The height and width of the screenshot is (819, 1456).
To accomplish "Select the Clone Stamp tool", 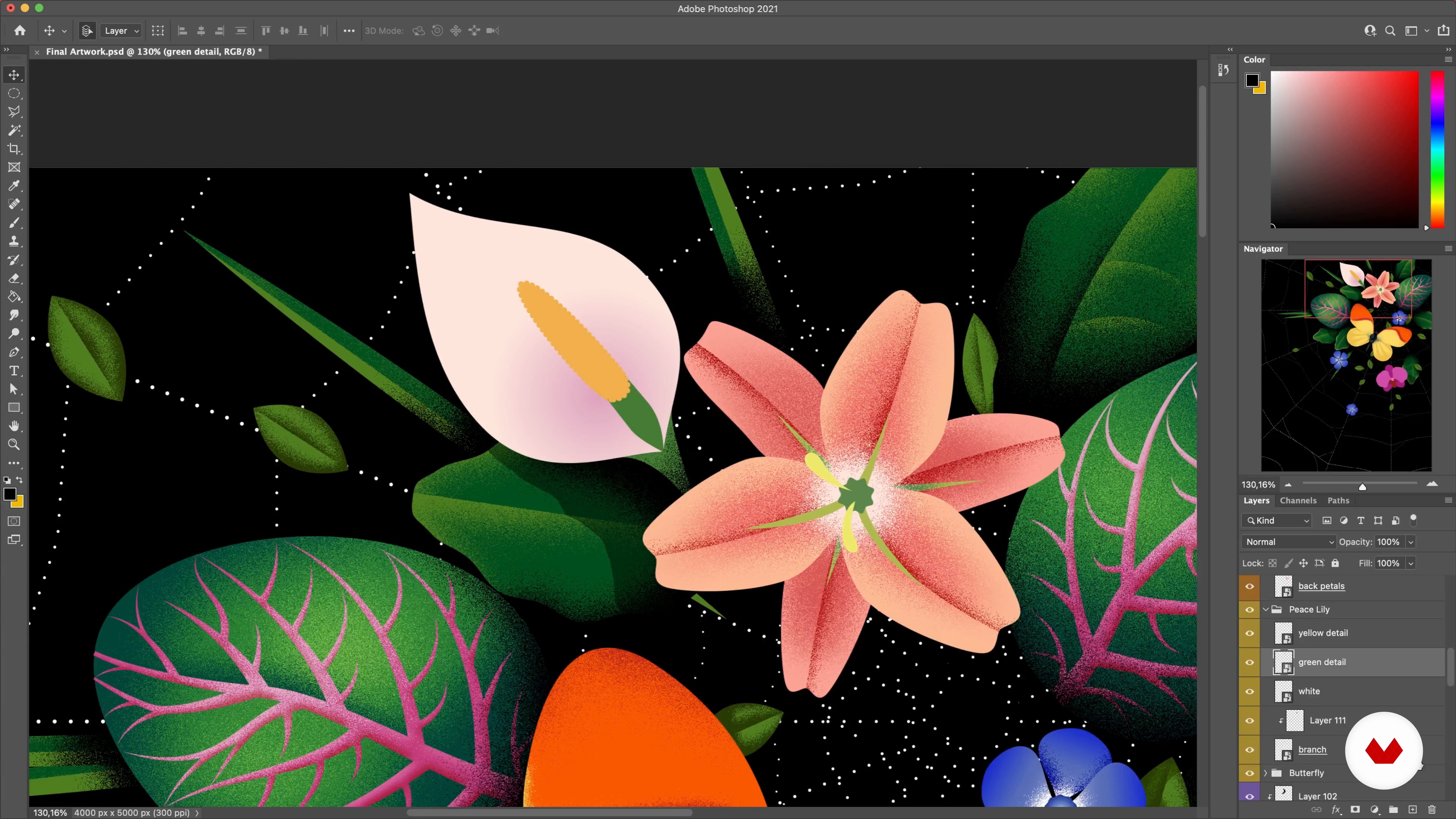I will [14, 242].
